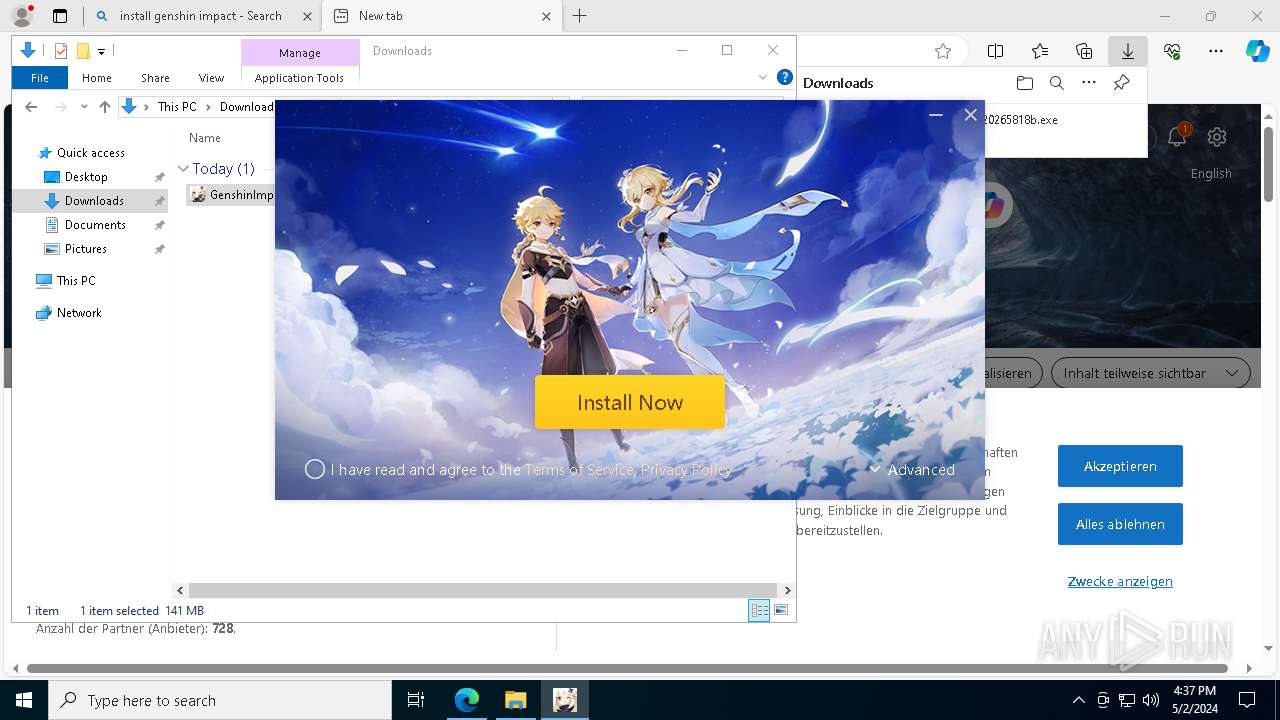Select Network in navigation pane
Viewport: 1280px width, 720px height.
click(79, 313)
